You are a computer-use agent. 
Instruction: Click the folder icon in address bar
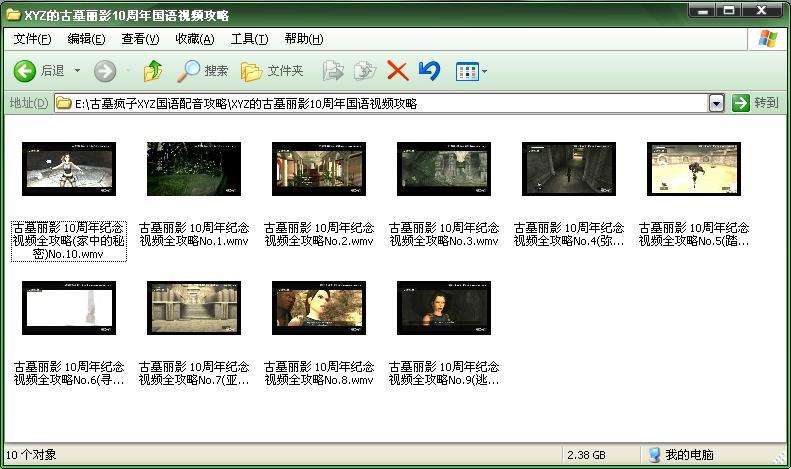64,103
